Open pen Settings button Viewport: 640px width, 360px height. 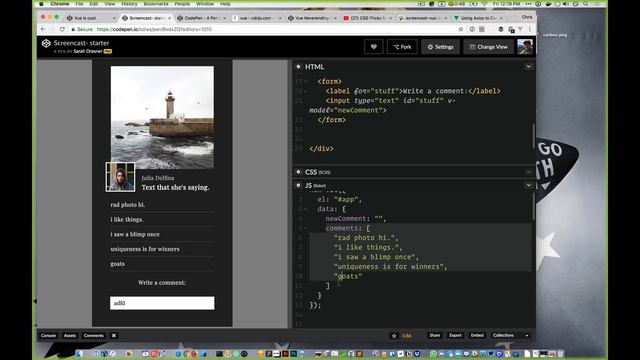coord(440,47)
